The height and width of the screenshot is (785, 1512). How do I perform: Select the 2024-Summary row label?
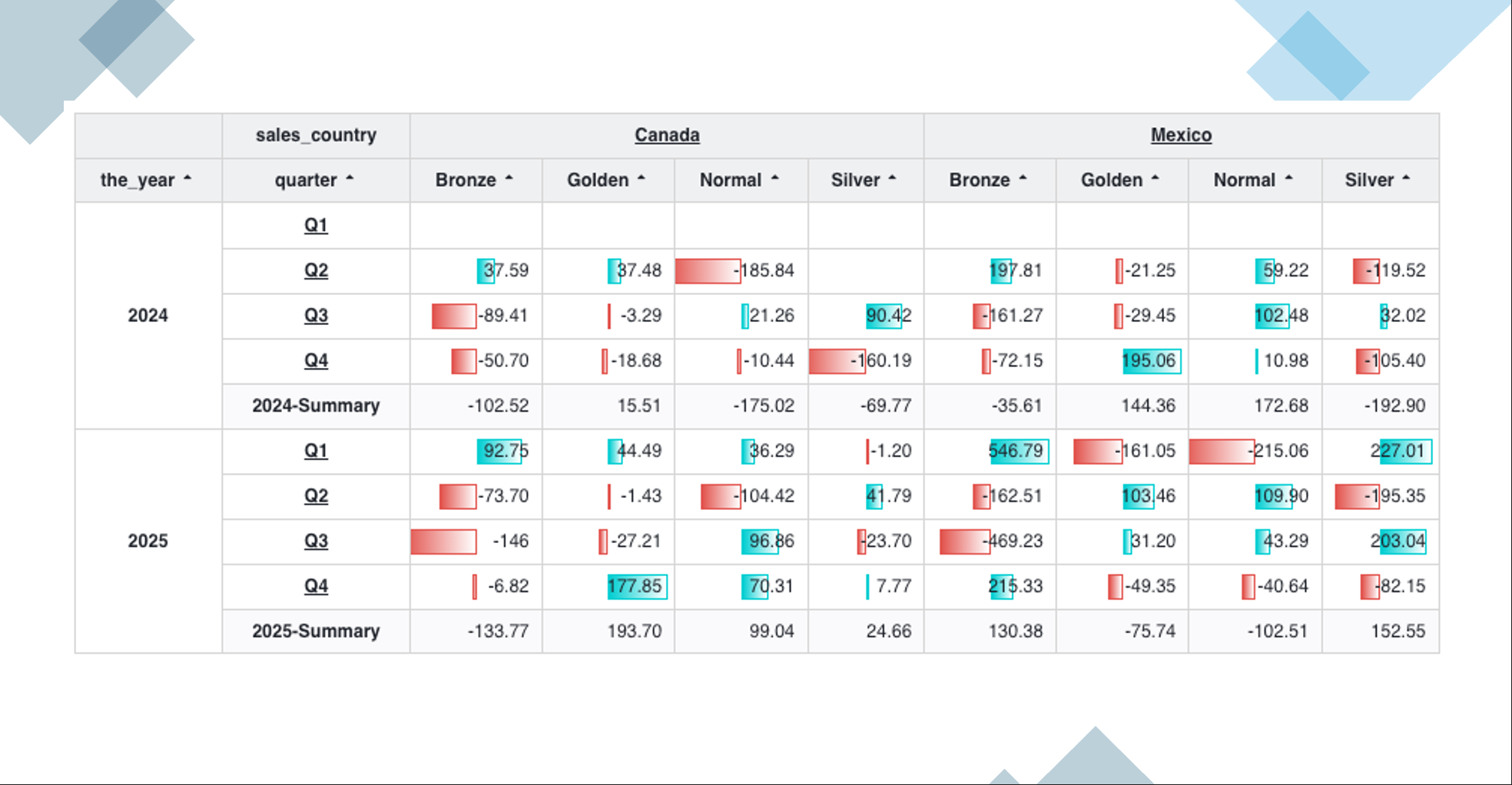coord(316,406)
